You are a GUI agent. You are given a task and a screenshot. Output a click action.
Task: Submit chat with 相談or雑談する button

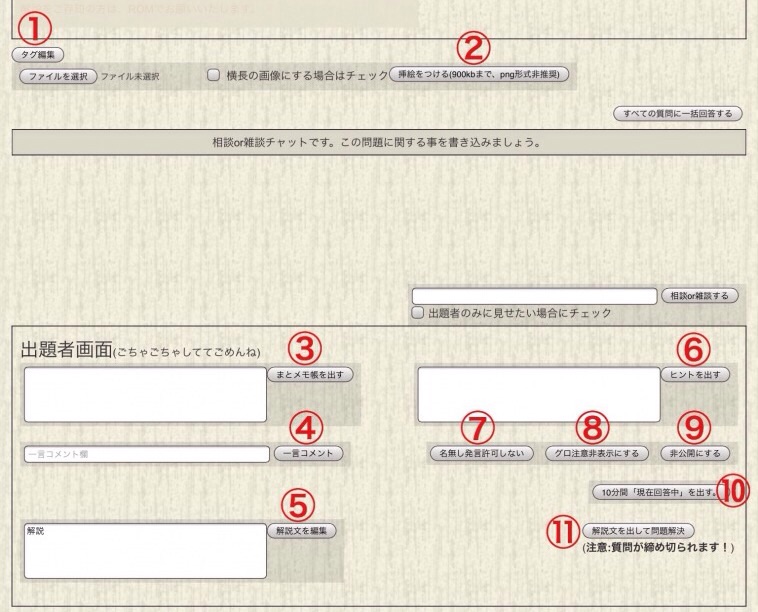(x=700, y=296)
